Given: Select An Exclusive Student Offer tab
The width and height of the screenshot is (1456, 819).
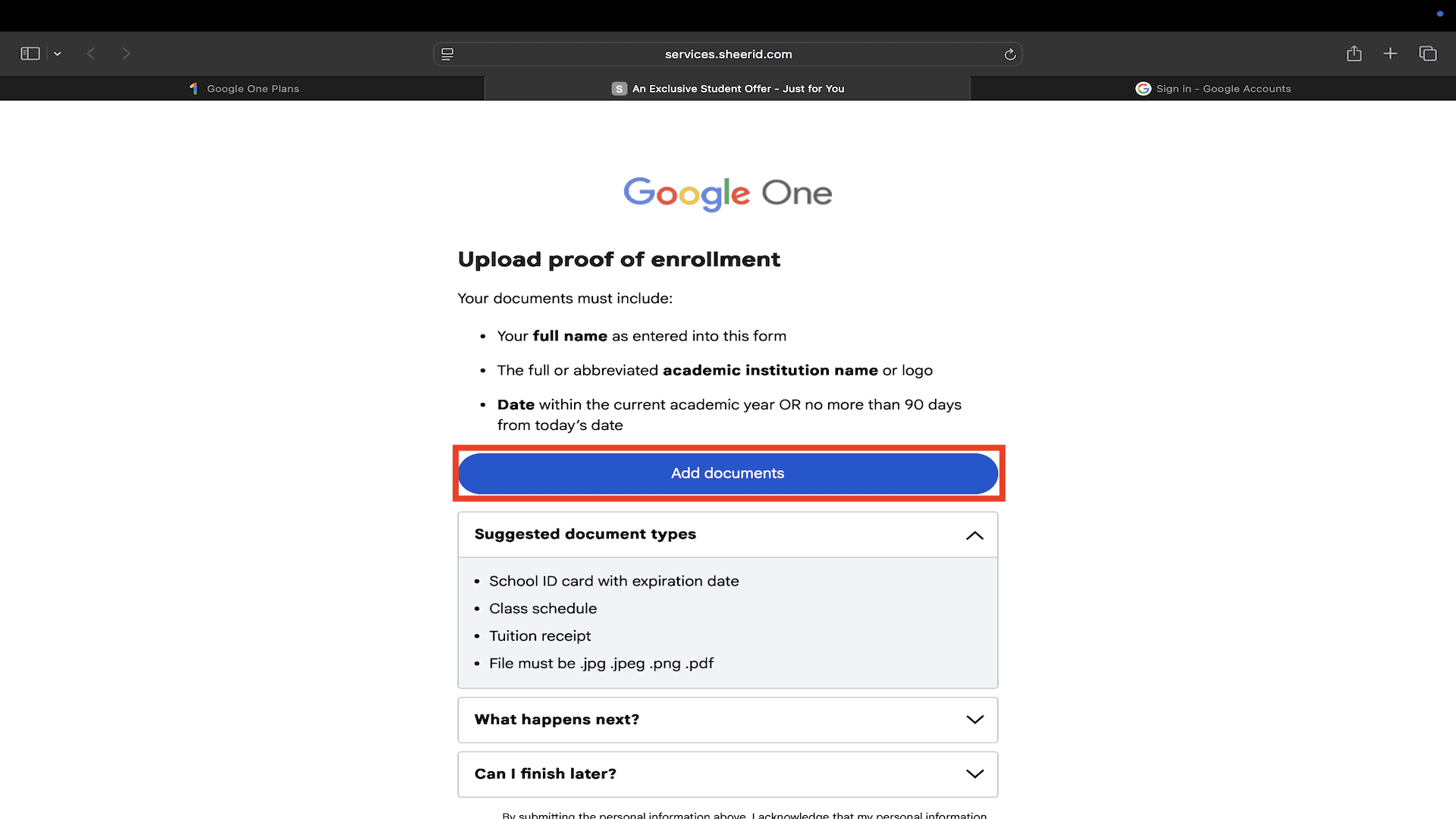Looking at the screenshot, I should tap(737, 89).
